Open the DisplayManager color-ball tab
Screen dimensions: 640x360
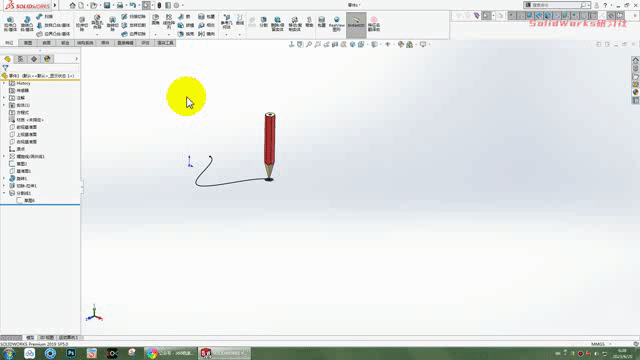pyautogui.click(x=47, y=59)
